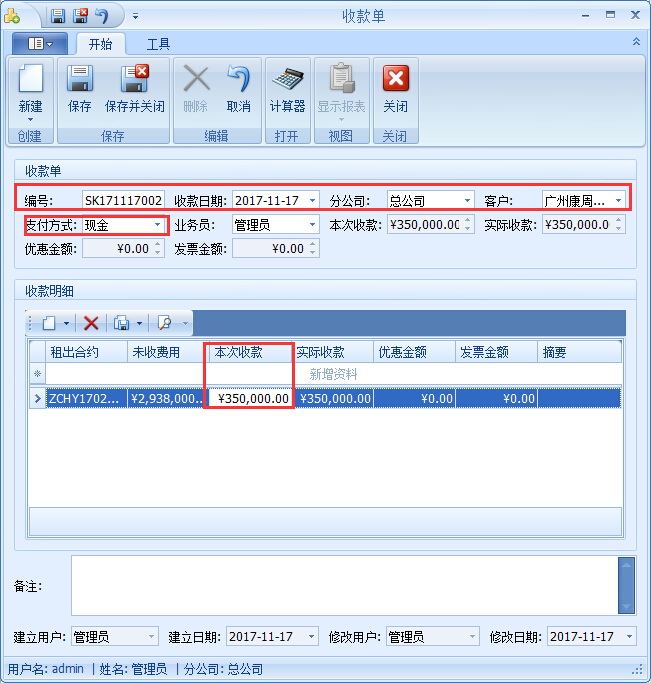
Task: Adjust the 发票金额 spinner
Action: tap(312, 249)
